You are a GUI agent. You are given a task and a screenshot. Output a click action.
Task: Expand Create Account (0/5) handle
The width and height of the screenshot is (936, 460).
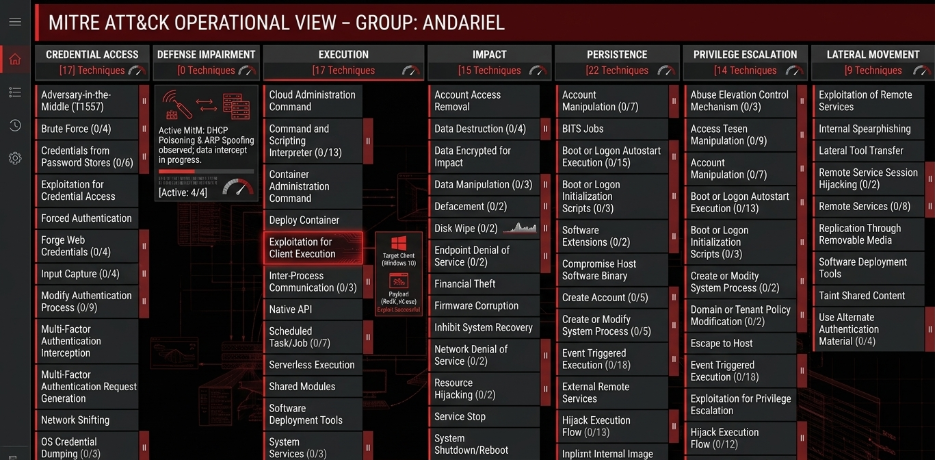(x=673, y=297)
